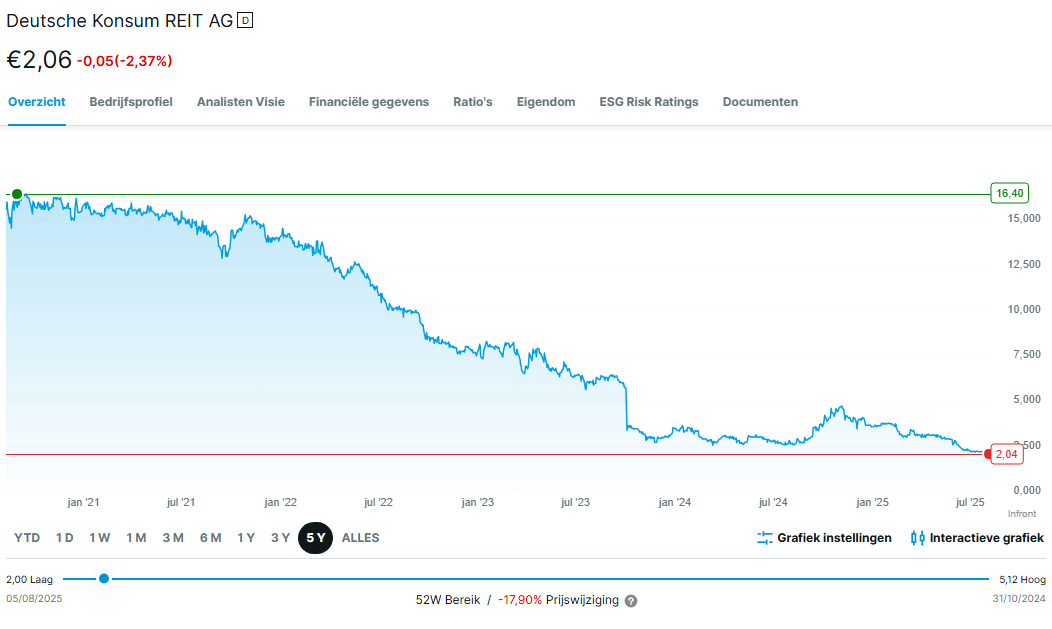Image resolution: width=1052 pixels, height=629 pixels.
Task: Select the 1 D chart range
Action: [x=64, y=538]
